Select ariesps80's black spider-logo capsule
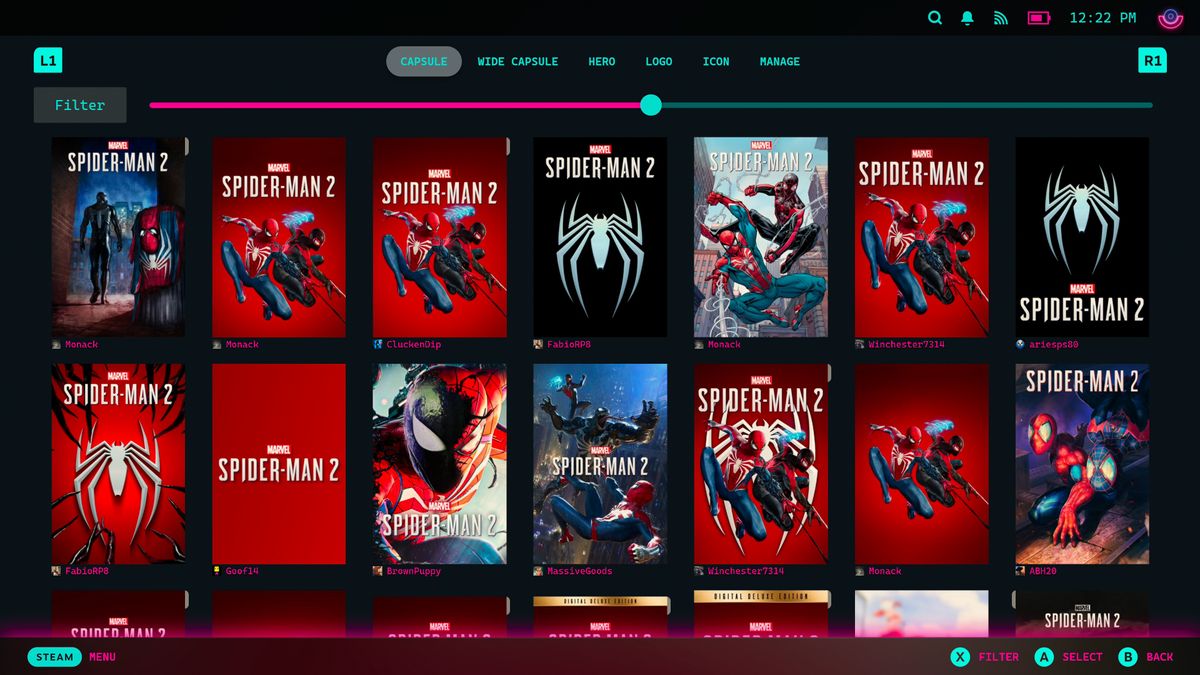Screen dimensions: 1200x675 tap(1082, 237)
